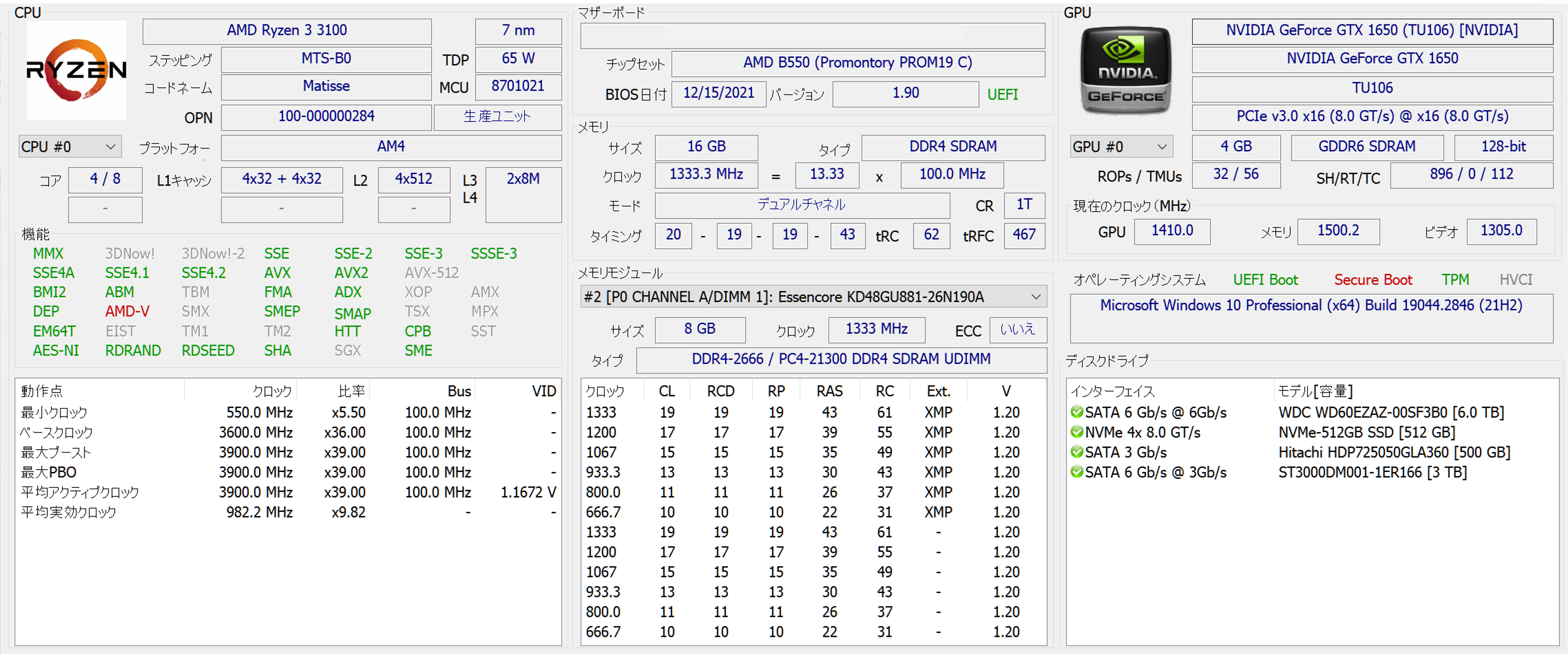Click the video clock 1305.0 value
The width and height of the screenshot is (1568, 654).
tap(1501, 231)
